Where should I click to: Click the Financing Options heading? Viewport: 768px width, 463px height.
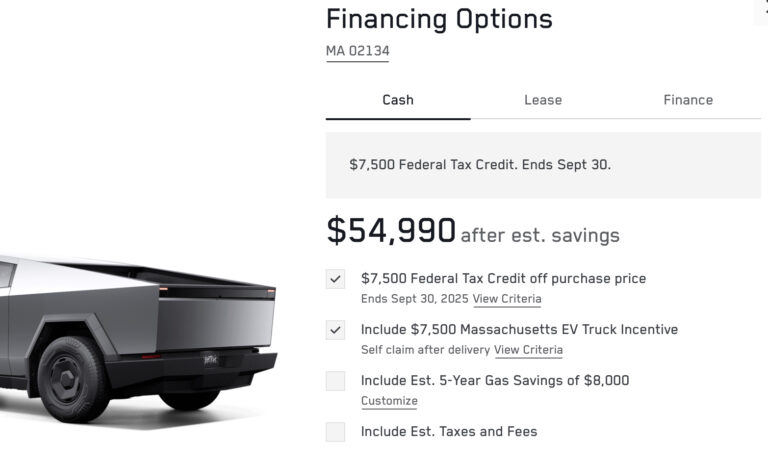[x=439, y=19]
